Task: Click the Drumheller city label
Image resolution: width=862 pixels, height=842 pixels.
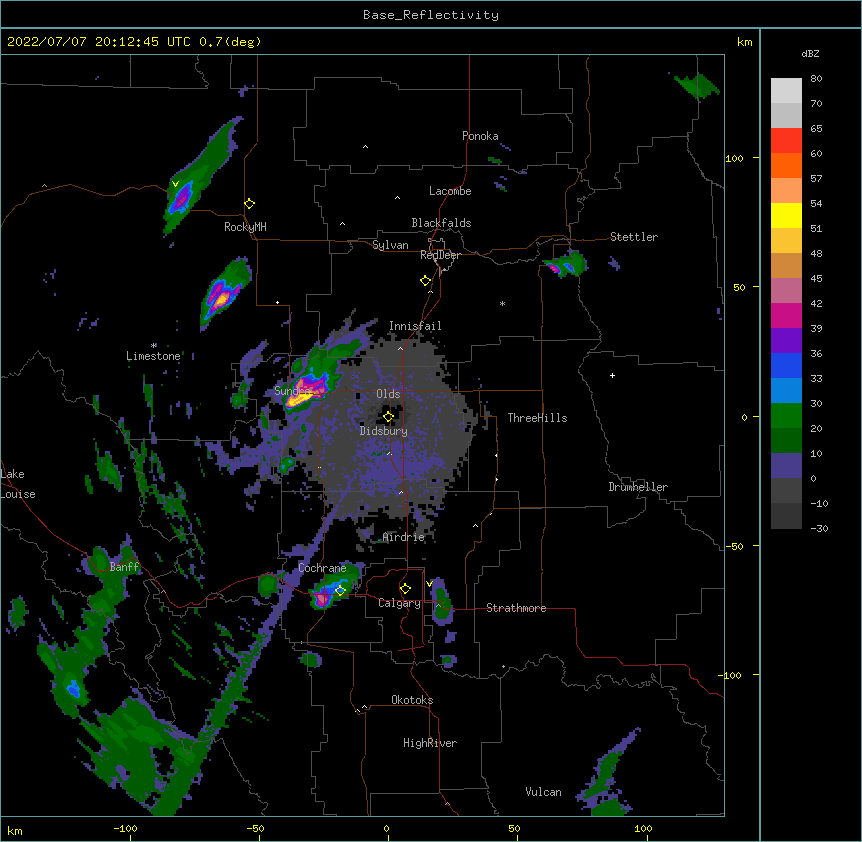Action: coord(638,487)
